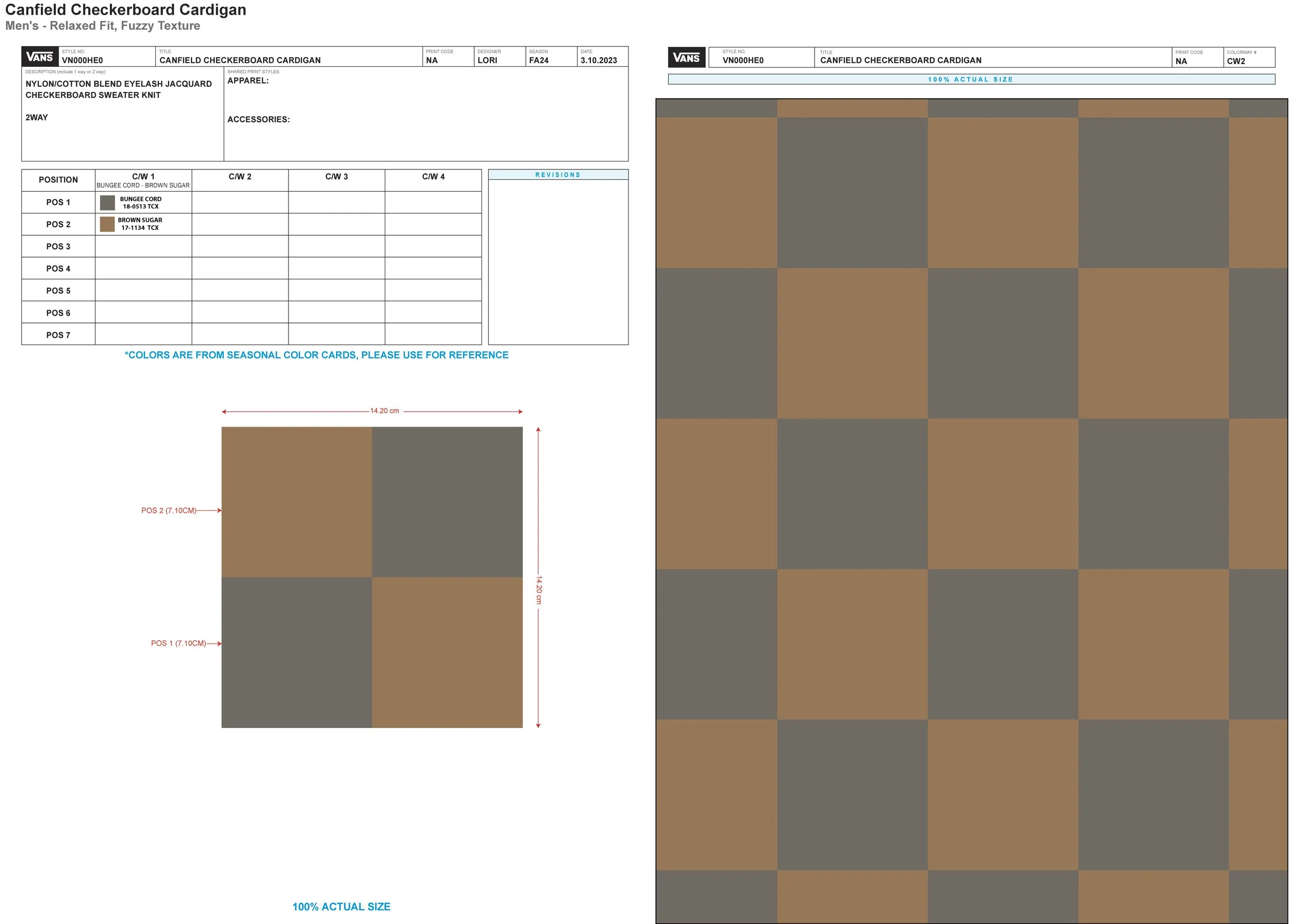Click the blue 100% ACTUAL SIZE text at bottom

(x=341, y=906)
